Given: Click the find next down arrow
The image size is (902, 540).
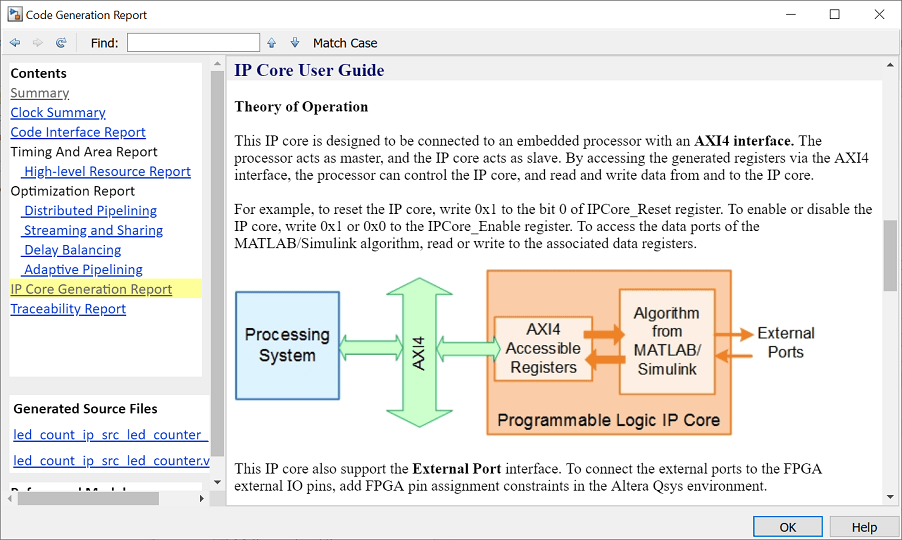Looking at the screenshot, I should point(295,43).
